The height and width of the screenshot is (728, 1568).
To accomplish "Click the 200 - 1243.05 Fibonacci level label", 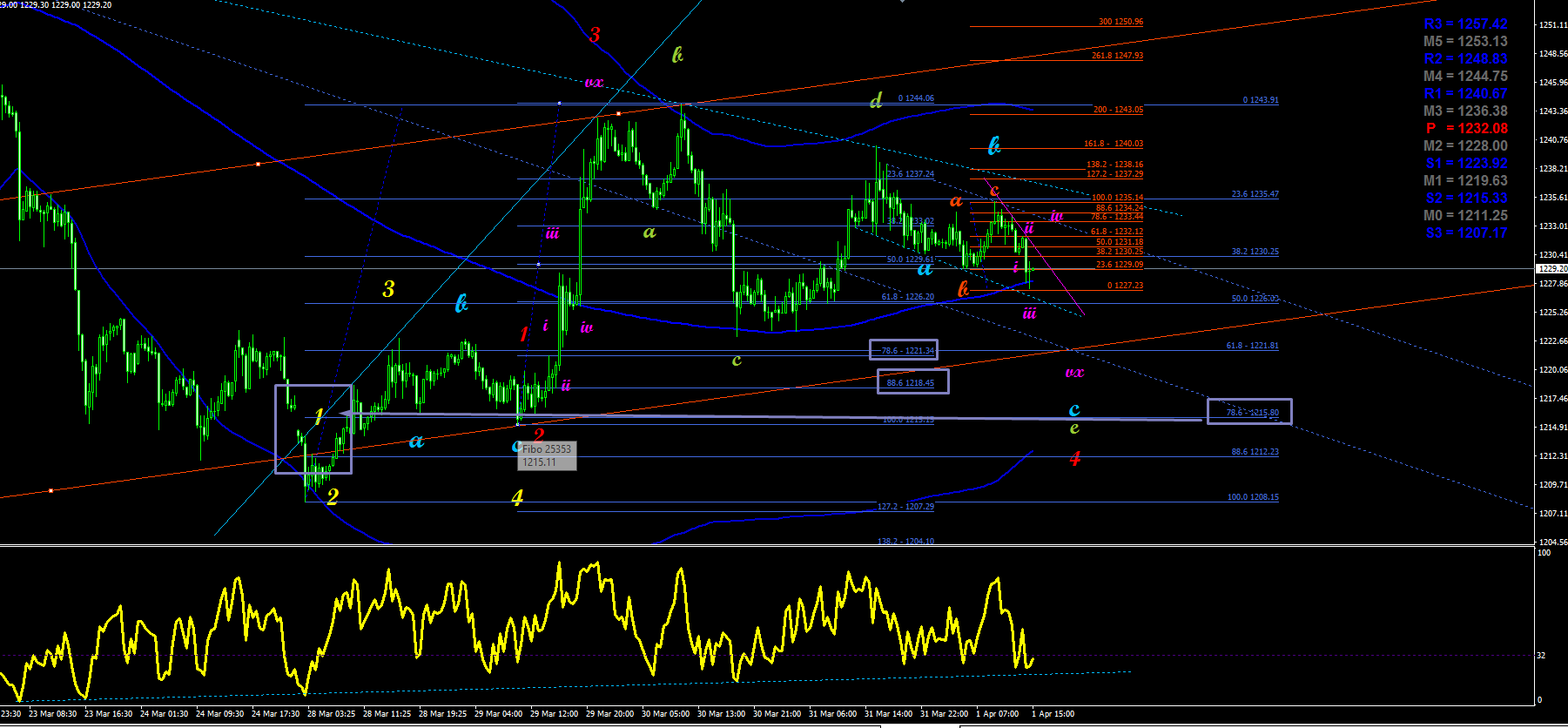I will coord(1118,110).
